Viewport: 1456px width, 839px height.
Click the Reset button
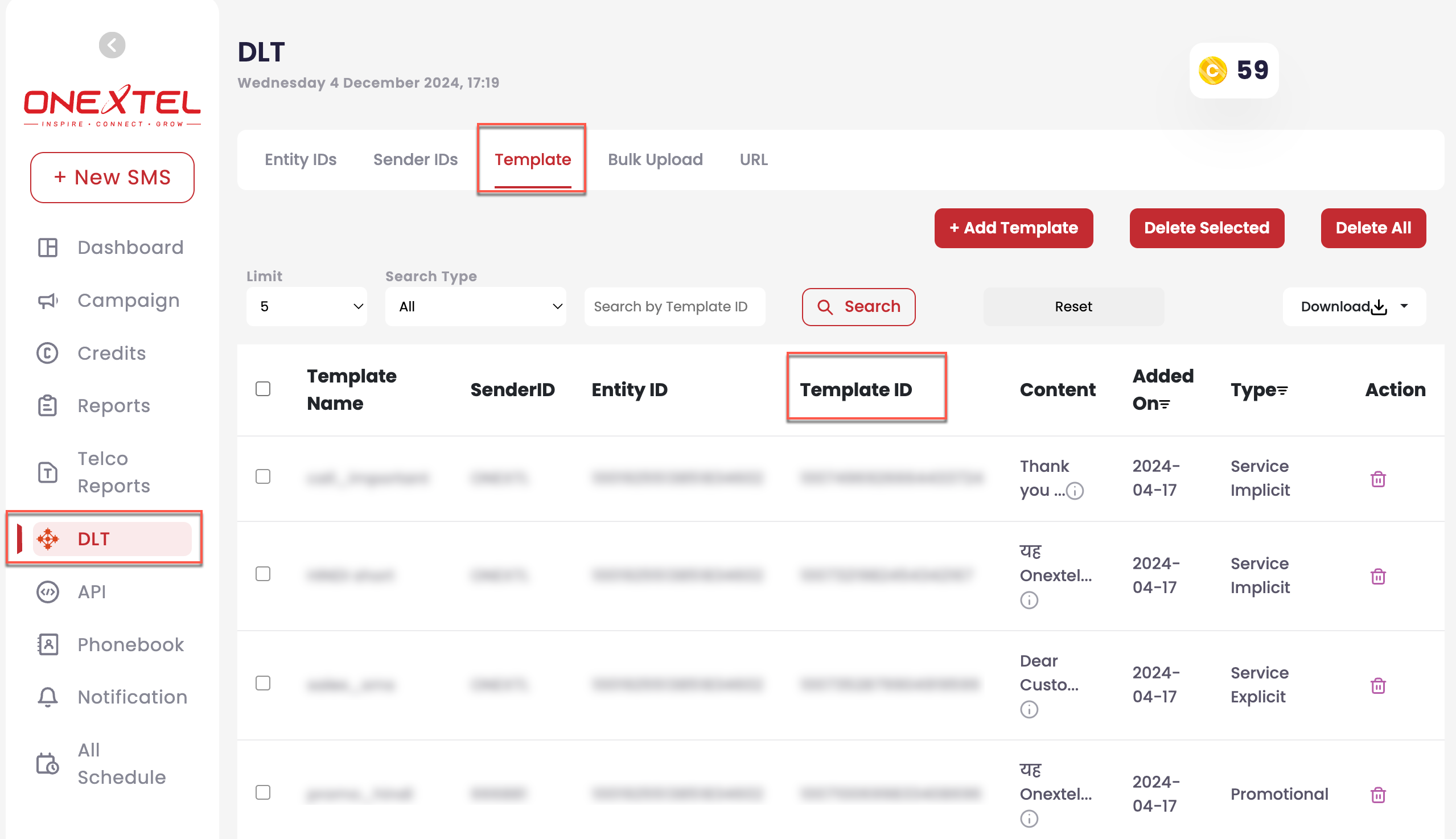pyautogui.click(x=1074, y=307)
